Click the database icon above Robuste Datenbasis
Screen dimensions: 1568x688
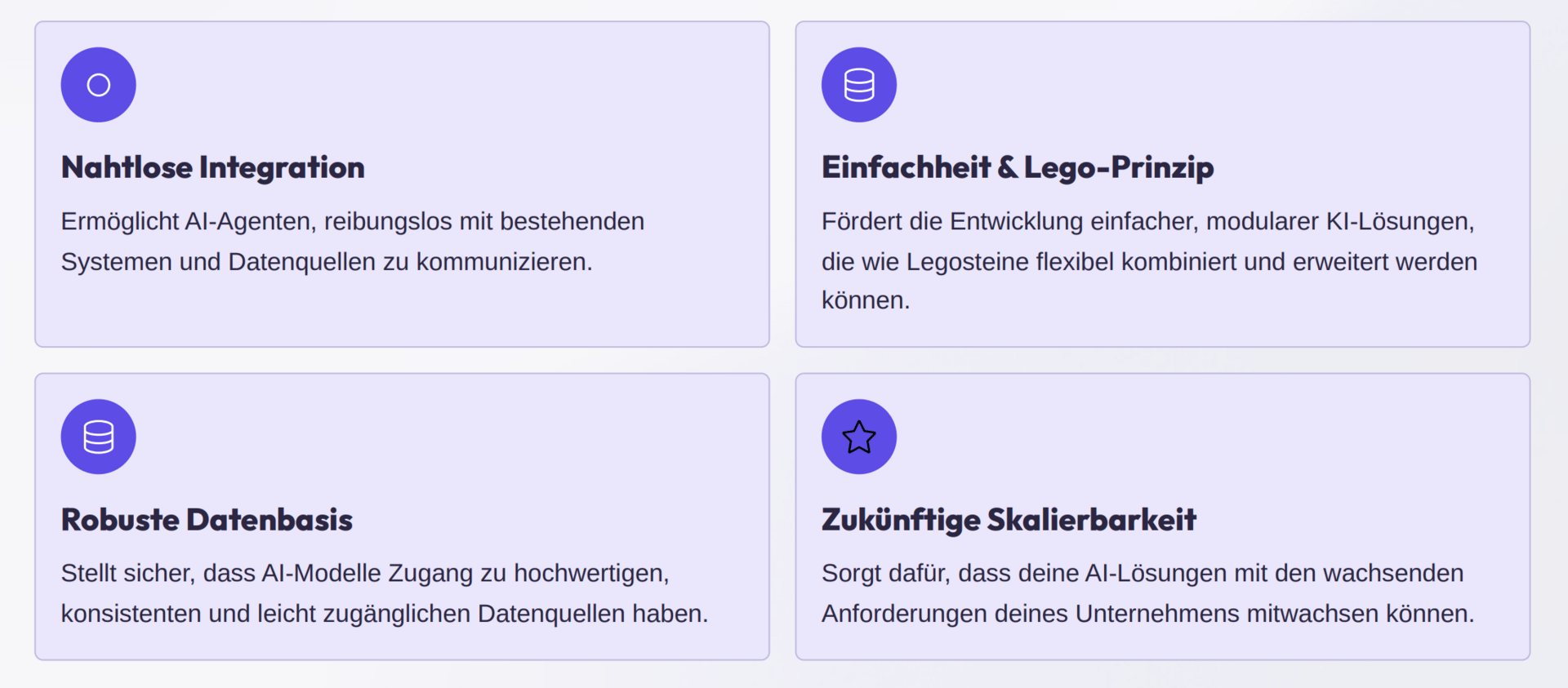pyautogui.click(x=98, y=437)
